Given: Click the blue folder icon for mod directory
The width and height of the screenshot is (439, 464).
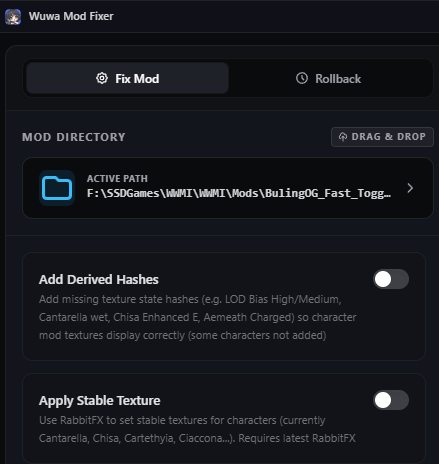Looking at the screenshot, I should 57,188.
